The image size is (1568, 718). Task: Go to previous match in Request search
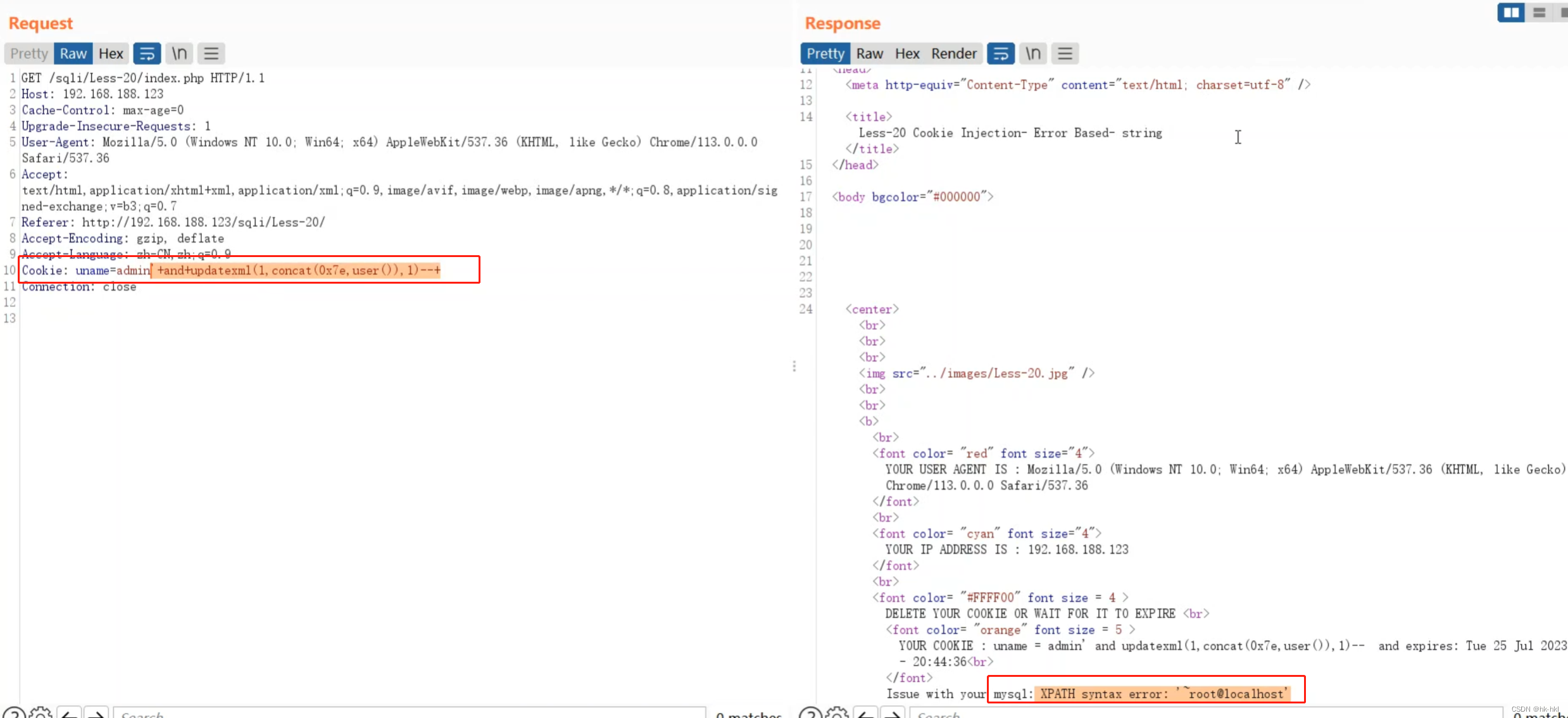click(69, 714)
